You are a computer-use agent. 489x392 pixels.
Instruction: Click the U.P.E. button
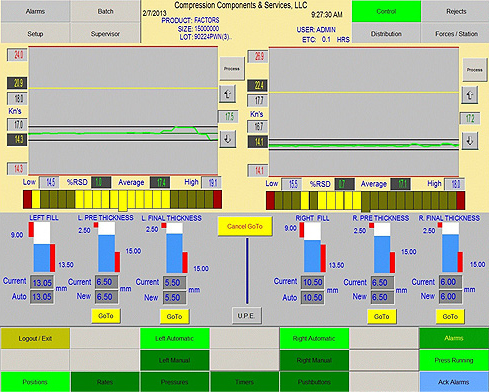coord(247,315)
